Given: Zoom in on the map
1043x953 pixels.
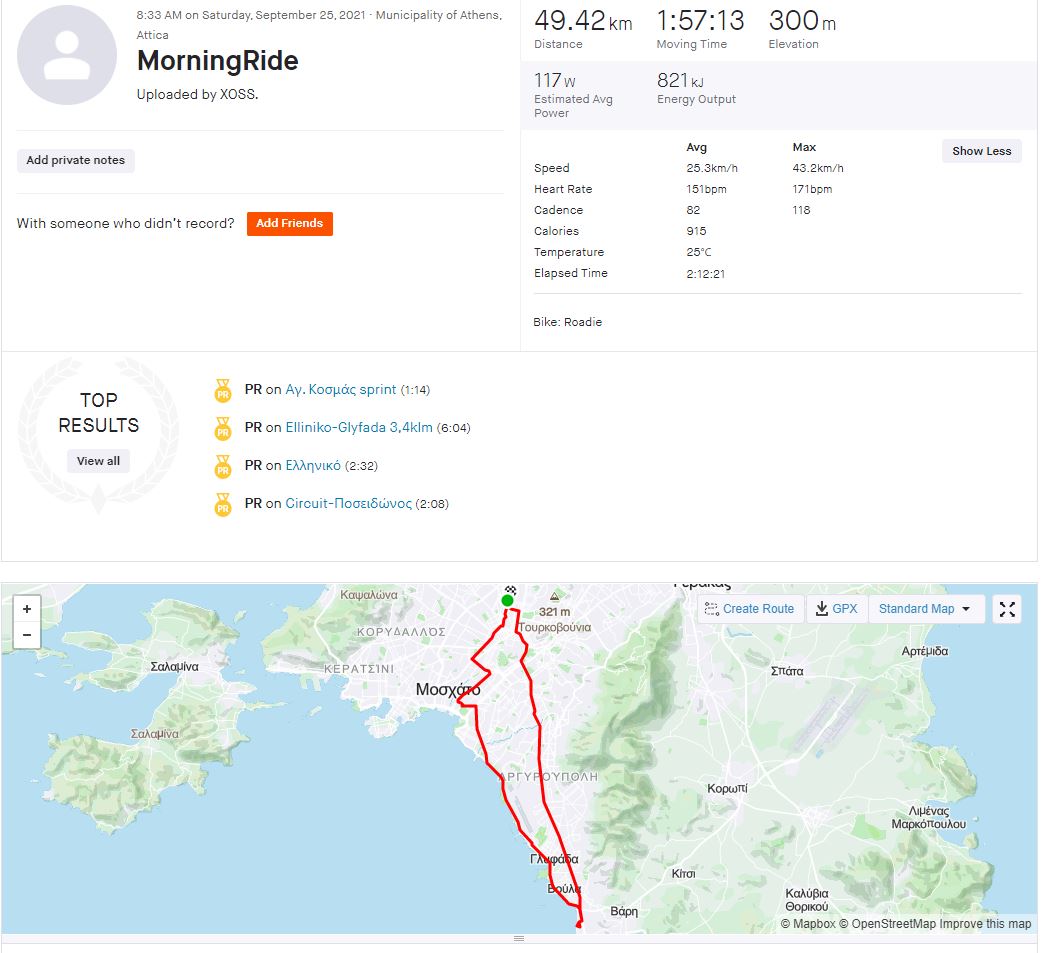Looking at the screenshot, I should coord(26,609).
